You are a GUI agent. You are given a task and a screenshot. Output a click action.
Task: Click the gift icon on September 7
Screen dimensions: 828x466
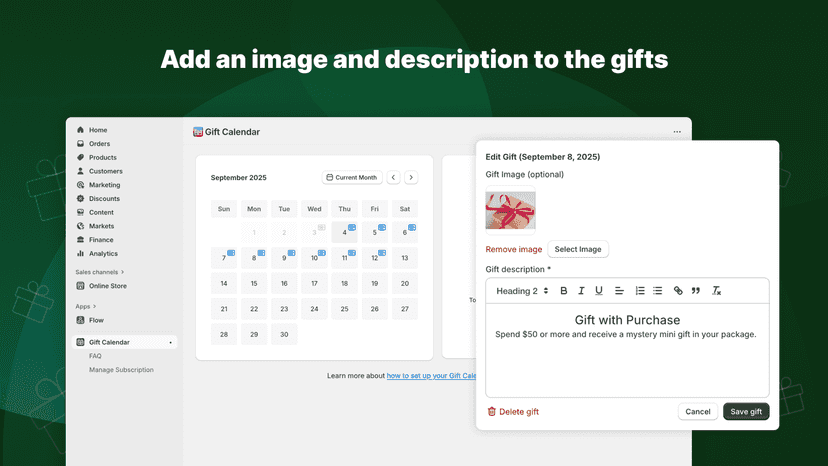231,253
